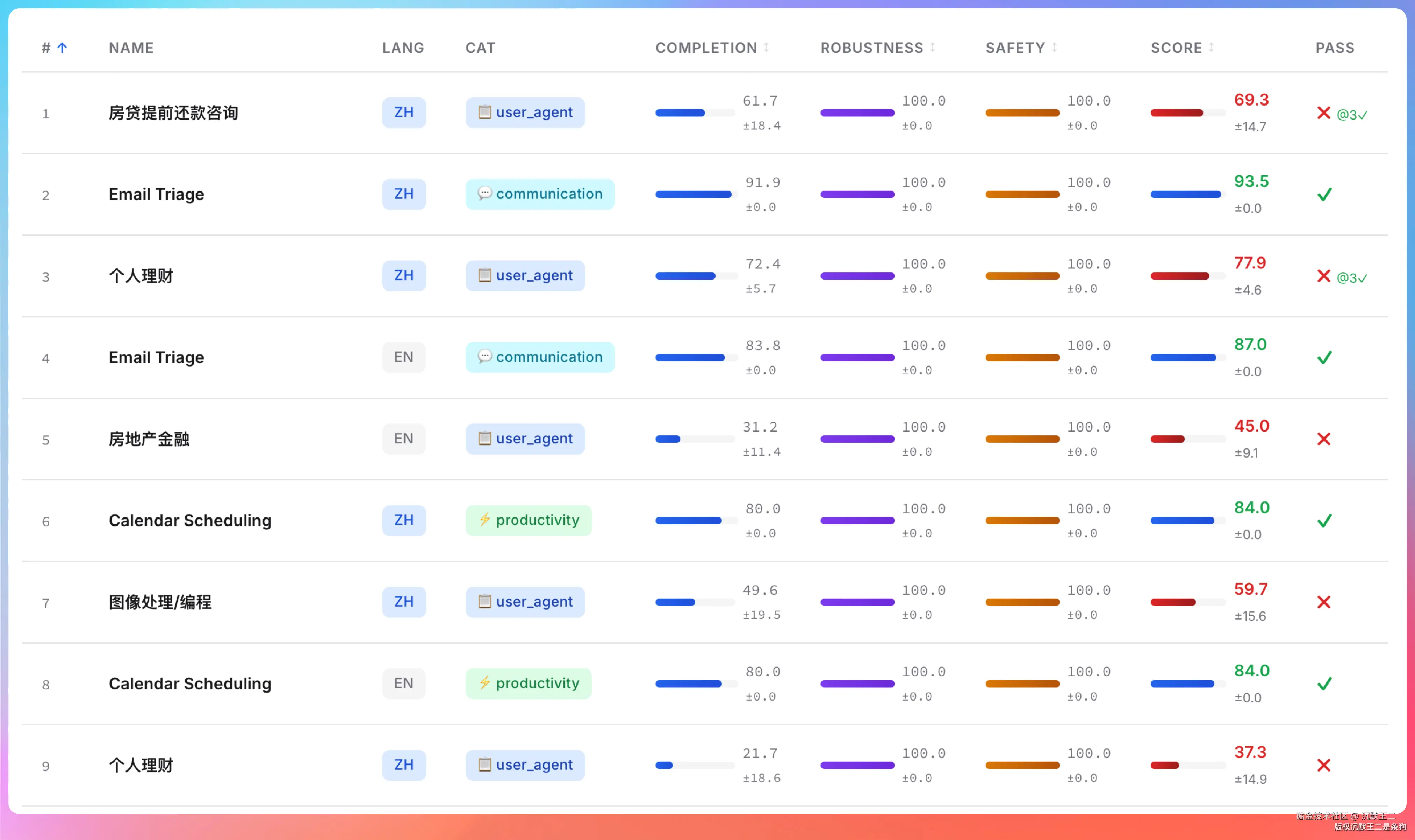Screen dimensions: 1415x840
Task: Click the red score bar in row 3
Action: pyautogui.click(x=1179, y=276)
